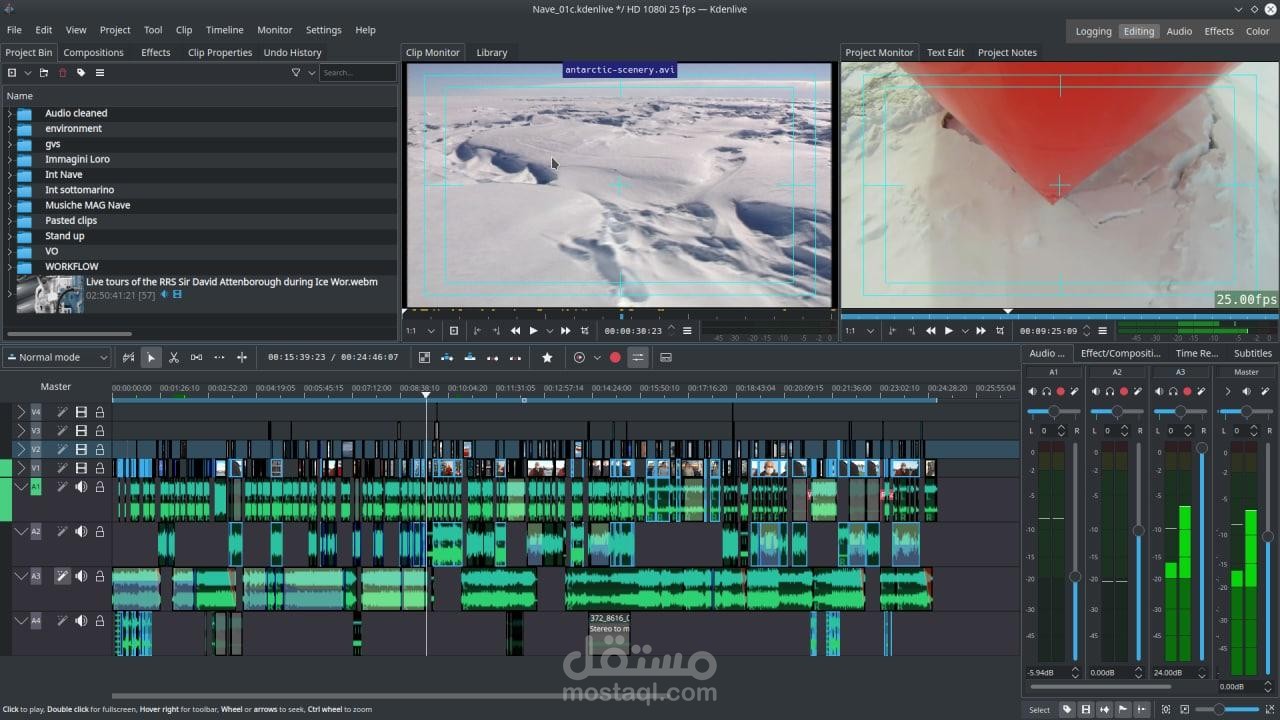Switch to the Audio workspace layout
This screenshot has width=1280, height=720.
1179,31
